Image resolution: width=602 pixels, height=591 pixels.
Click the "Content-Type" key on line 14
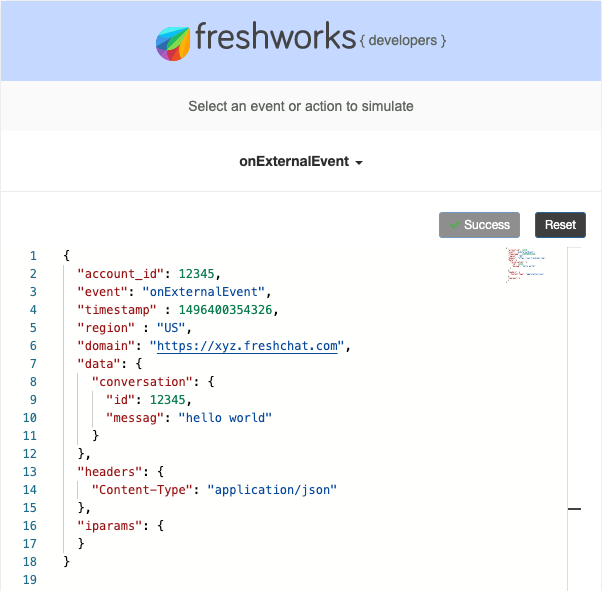tap(142, 490)
